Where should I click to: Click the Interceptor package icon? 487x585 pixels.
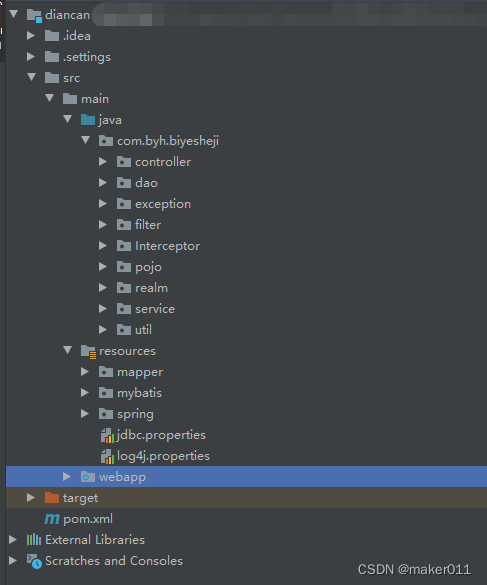tap(124, 245)
